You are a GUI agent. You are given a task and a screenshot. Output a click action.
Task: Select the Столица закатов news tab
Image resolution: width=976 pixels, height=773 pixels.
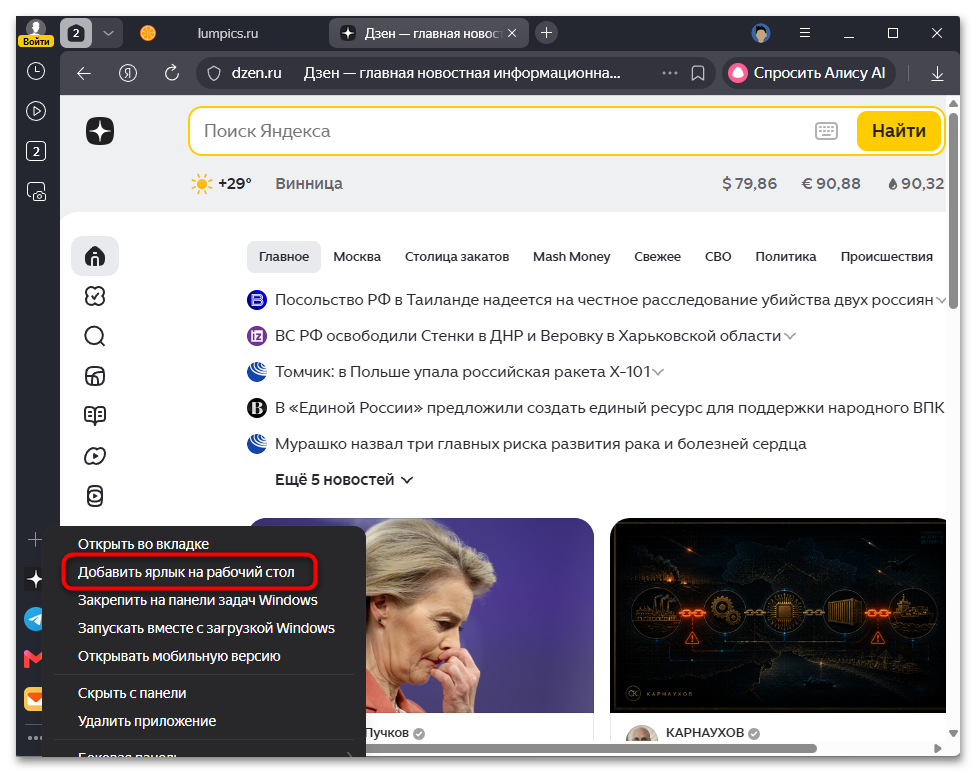(x=457, y=257)
